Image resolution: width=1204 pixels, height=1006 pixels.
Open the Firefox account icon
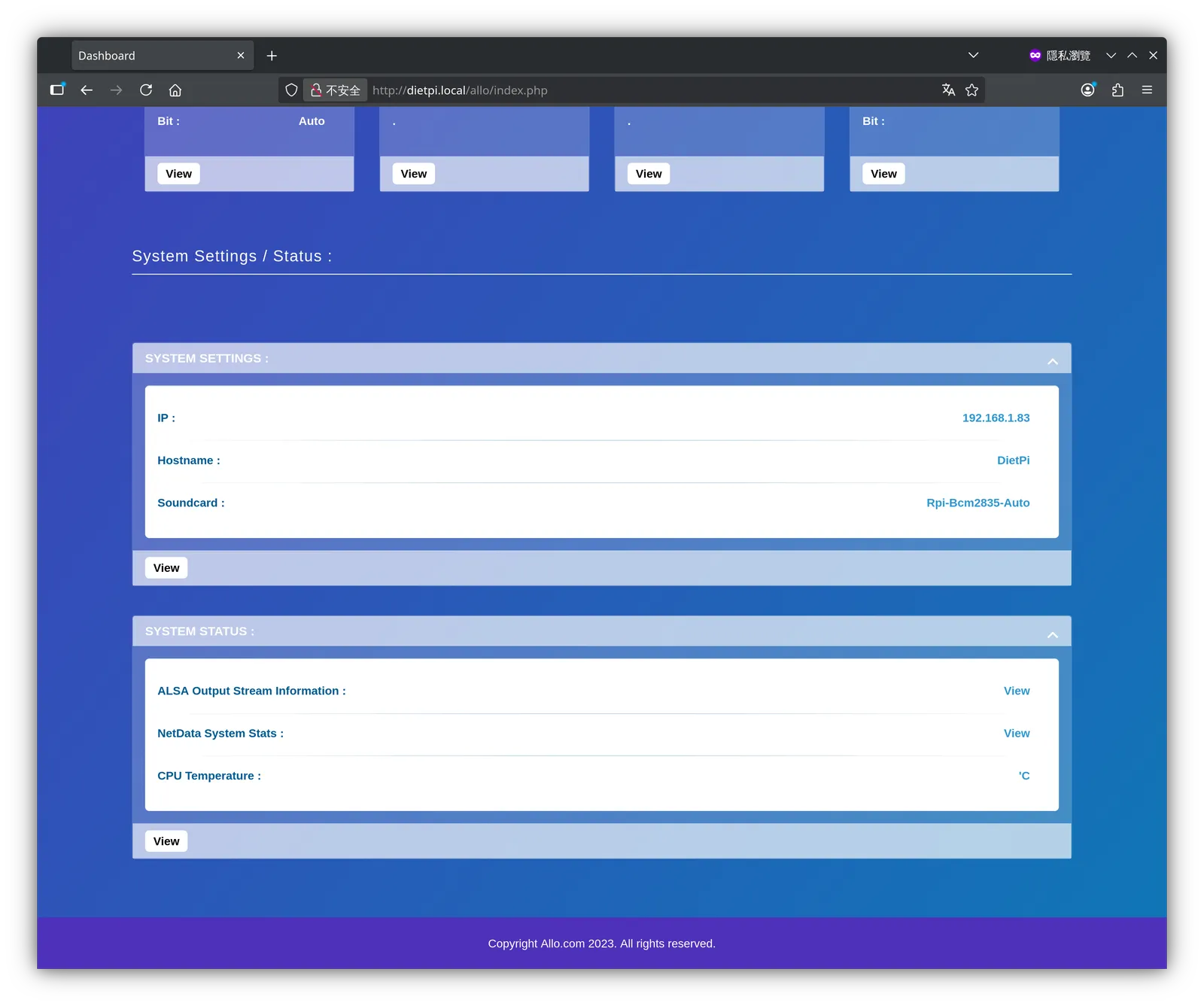[x=1088, y=90]
